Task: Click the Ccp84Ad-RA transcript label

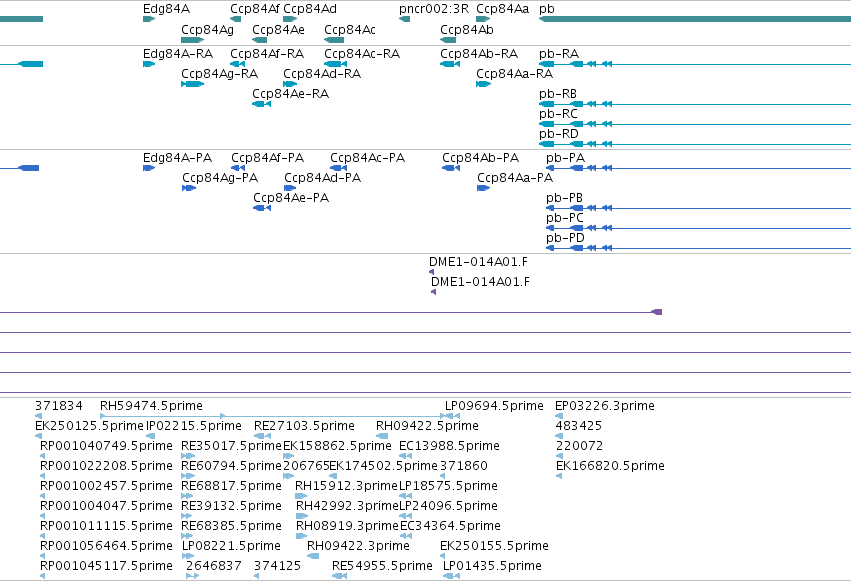Action: pyautogui.click(x=322, y=74)
